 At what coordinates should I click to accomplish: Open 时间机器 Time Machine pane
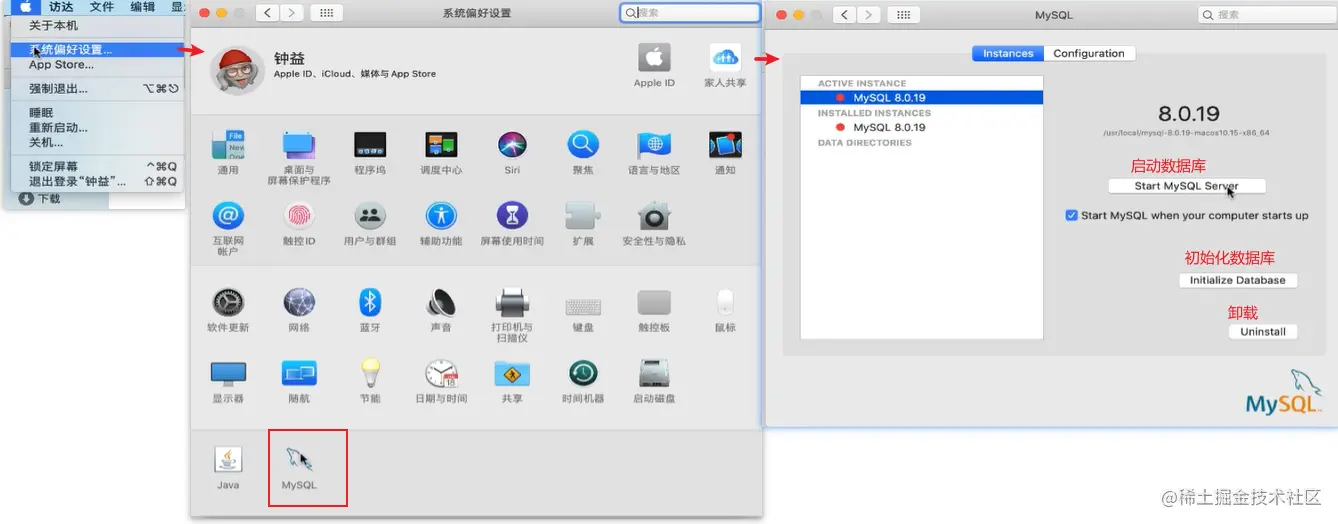click(x=583, y=374)
